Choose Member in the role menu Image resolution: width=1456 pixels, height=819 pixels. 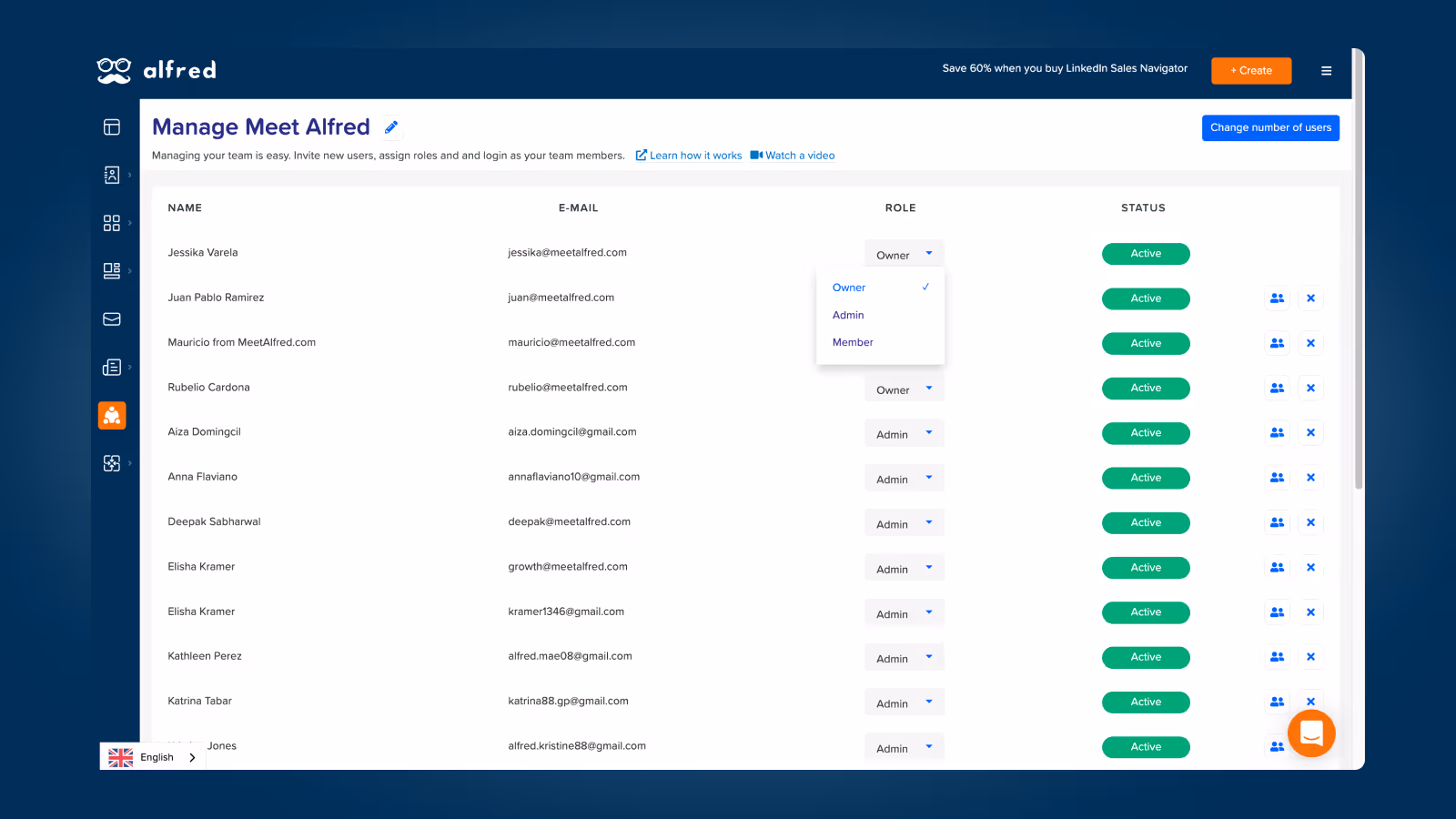click(880, 342)
